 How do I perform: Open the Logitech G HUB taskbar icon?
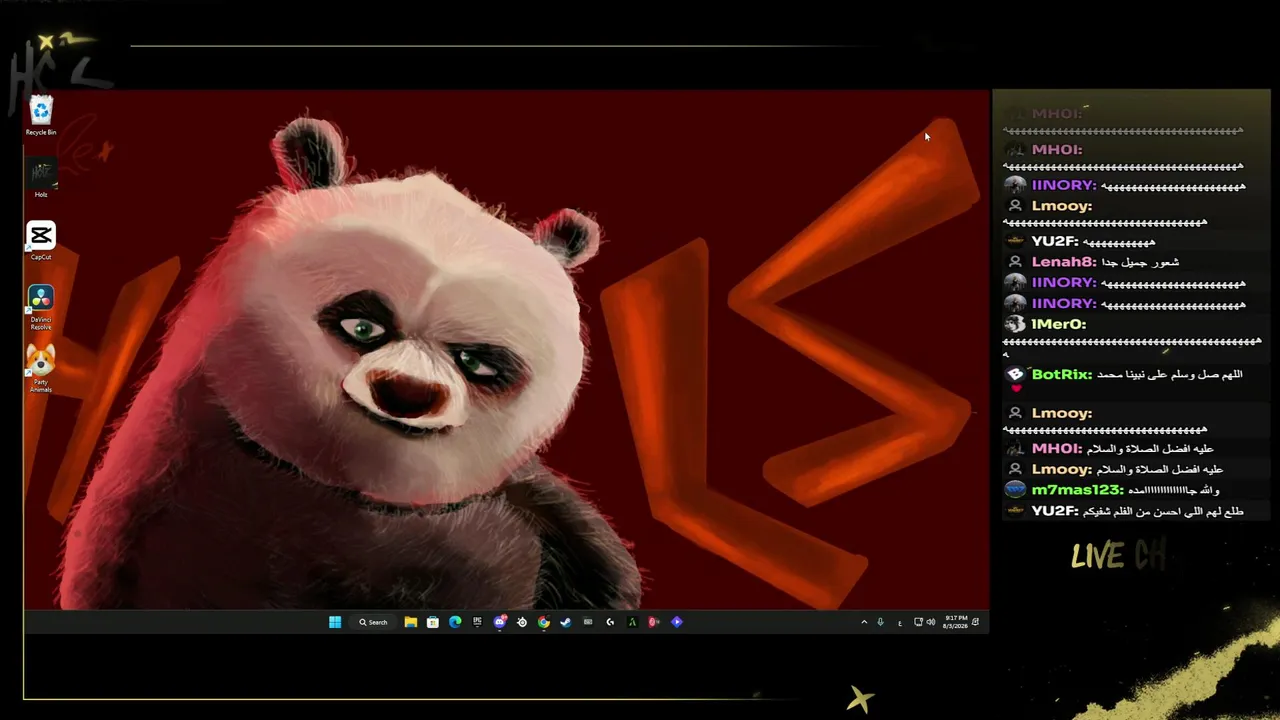610,622
